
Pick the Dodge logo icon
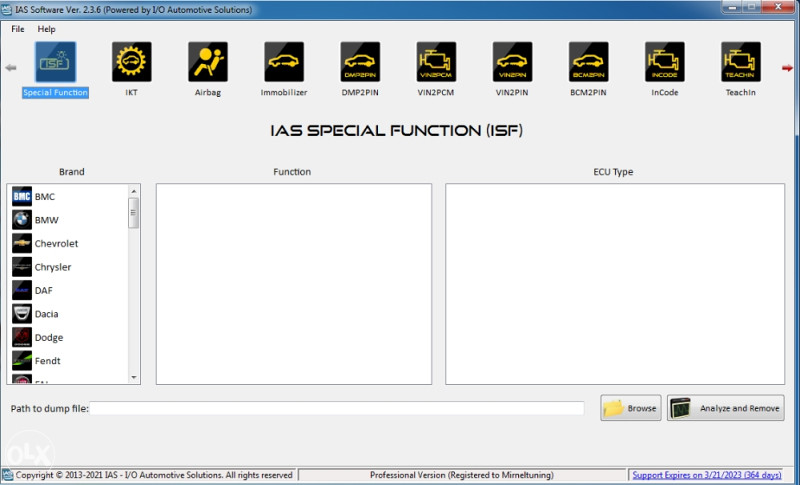click(22, 337)
